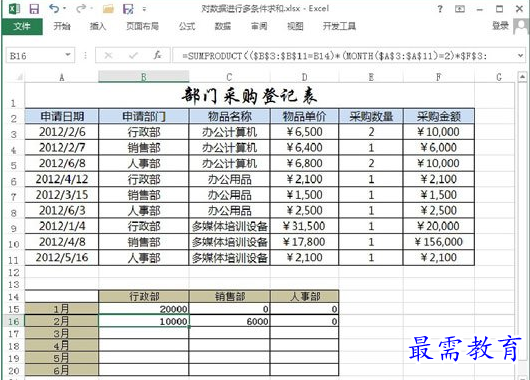Select header cell 申请部门
The width and height of the screenshot is (530, 380).
tap(144, 116)
